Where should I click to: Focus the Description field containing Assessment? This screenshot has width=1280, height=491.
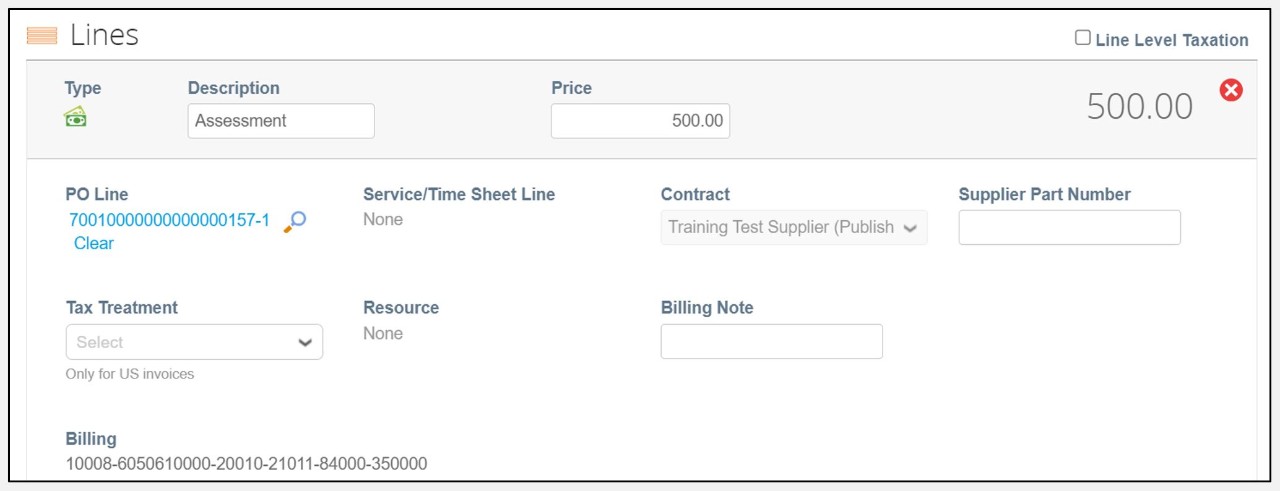click(x=281, y=121)
